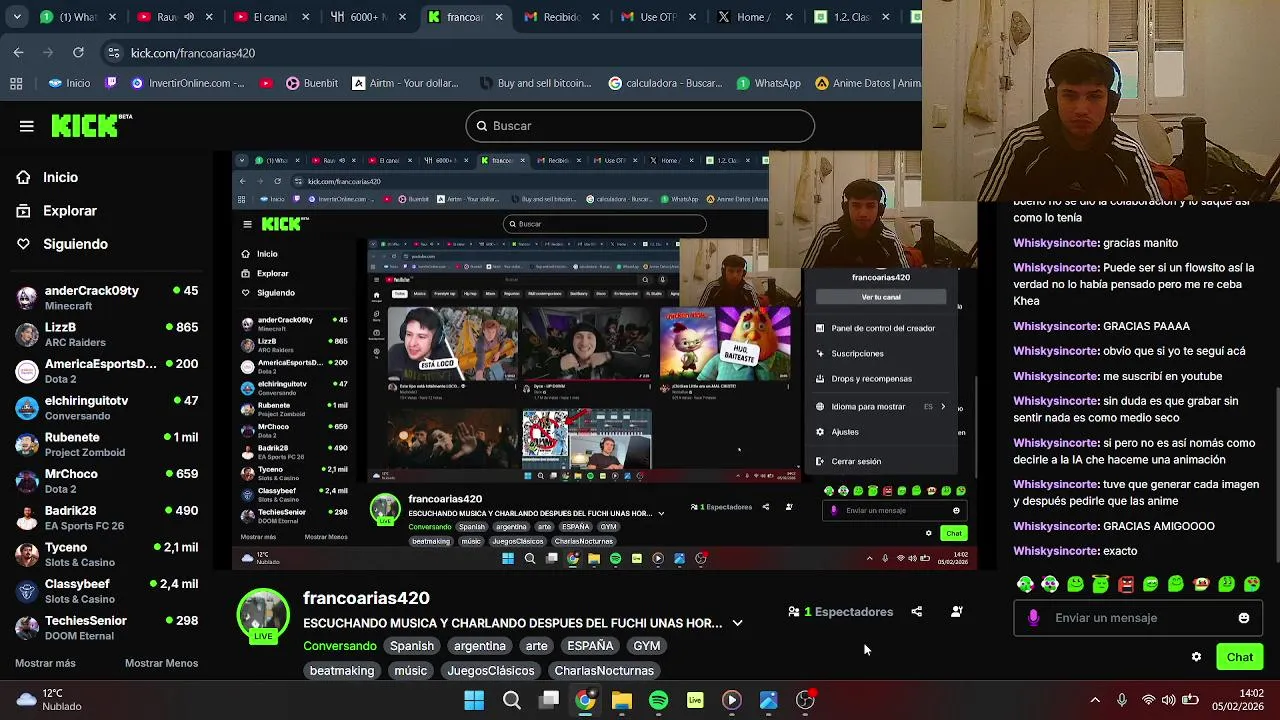Viewport: 1280px width, 720px height.
Task: Open the browser apps grid icon
Action: [16, 83]
